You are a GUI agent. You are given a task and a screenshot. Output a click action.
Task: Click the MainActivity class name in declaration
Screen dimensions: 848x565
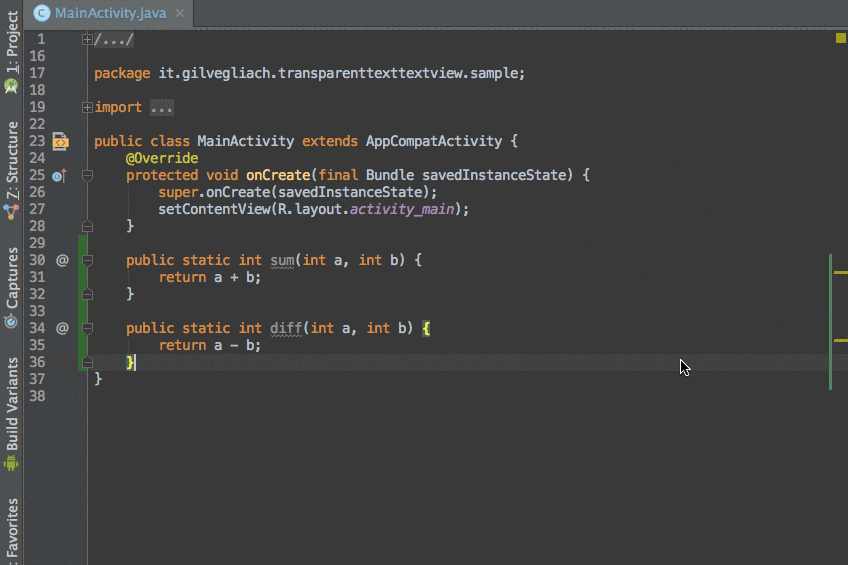coord(246,141)
